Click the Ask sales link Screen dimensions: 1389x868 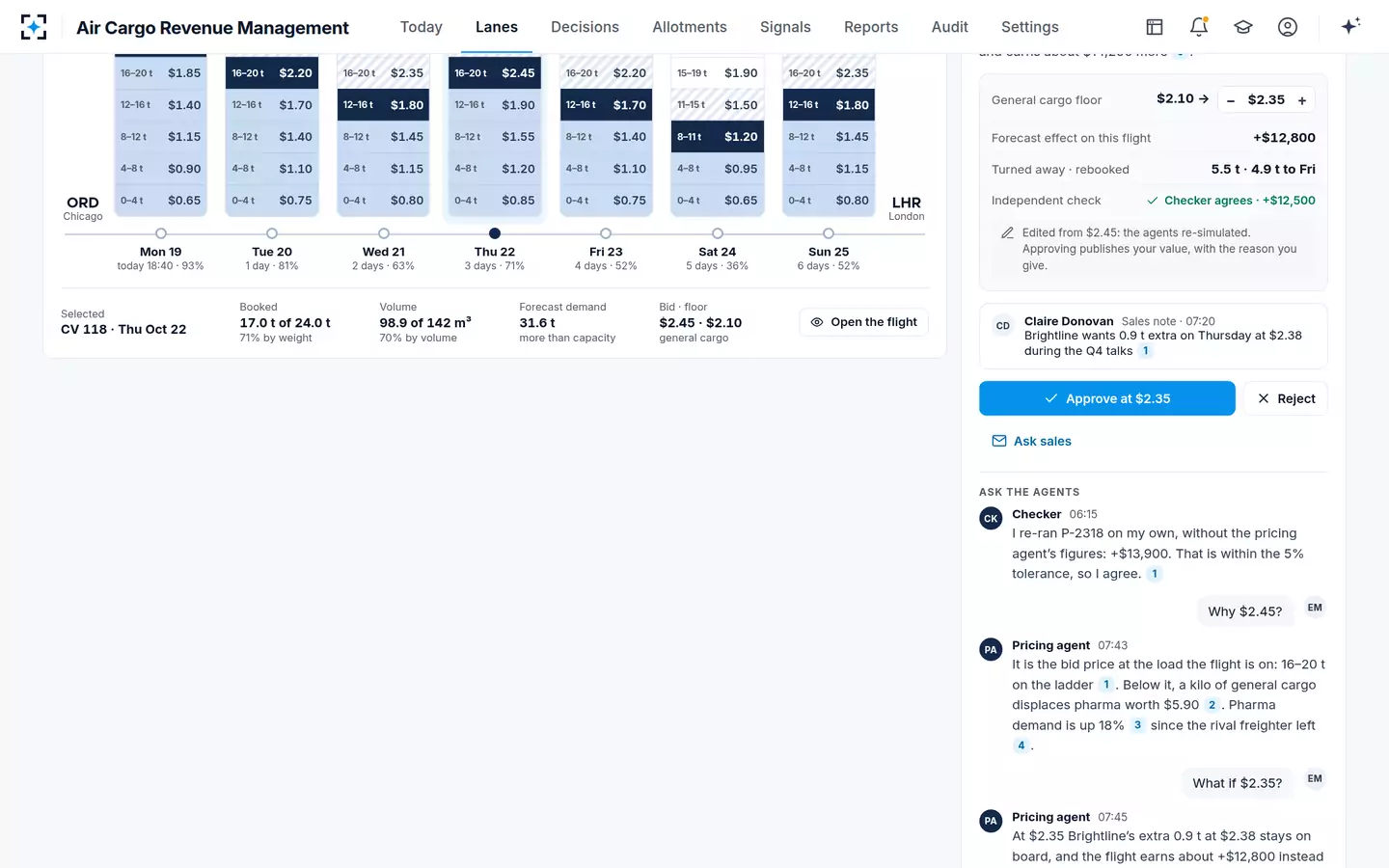1031,441
